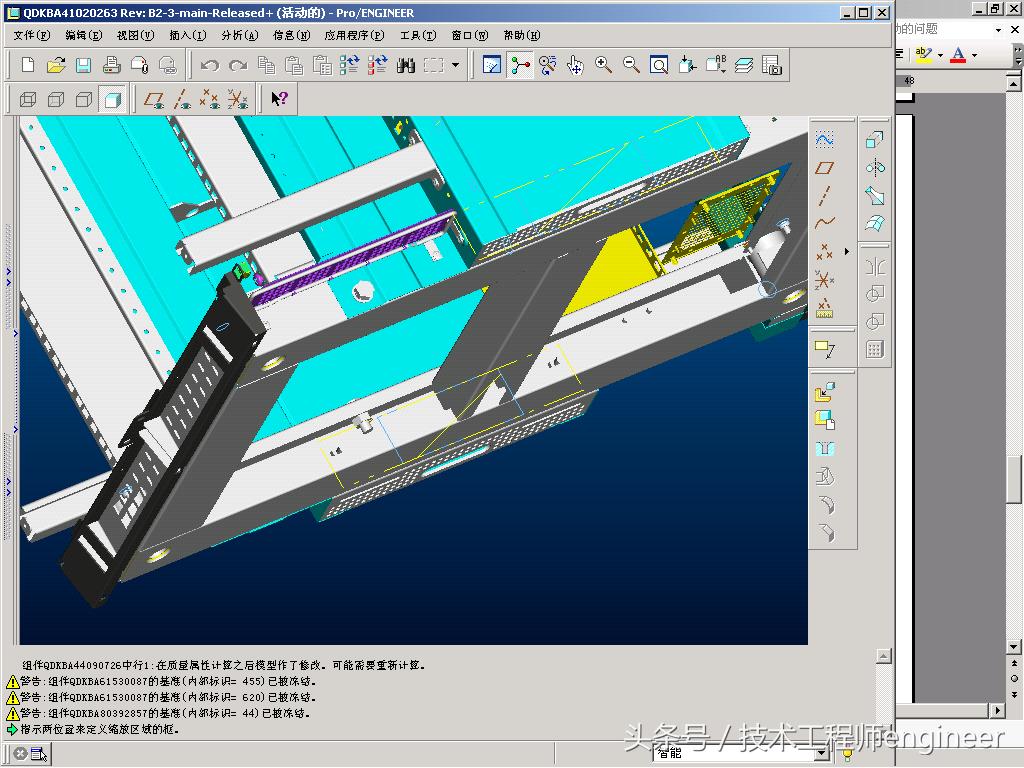This screenshot has width=1024, height=768.
Task: Click the What's This help cursor icon
Action: coord(280,99)
